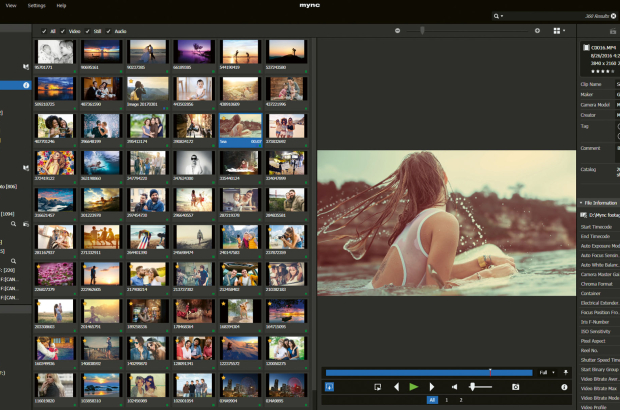Click the Catalog property label
The width and height of the screenshot is (620, 410).
tap(588, 169)
